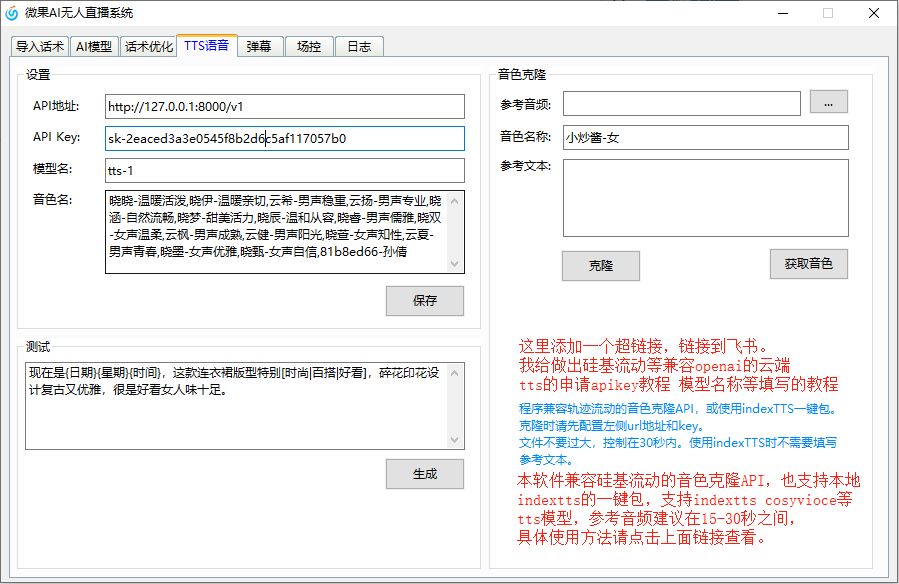Viewport: 899px width, 584px height.
Task: Switch to the 导入话术 tab
Action: [40, 47]
